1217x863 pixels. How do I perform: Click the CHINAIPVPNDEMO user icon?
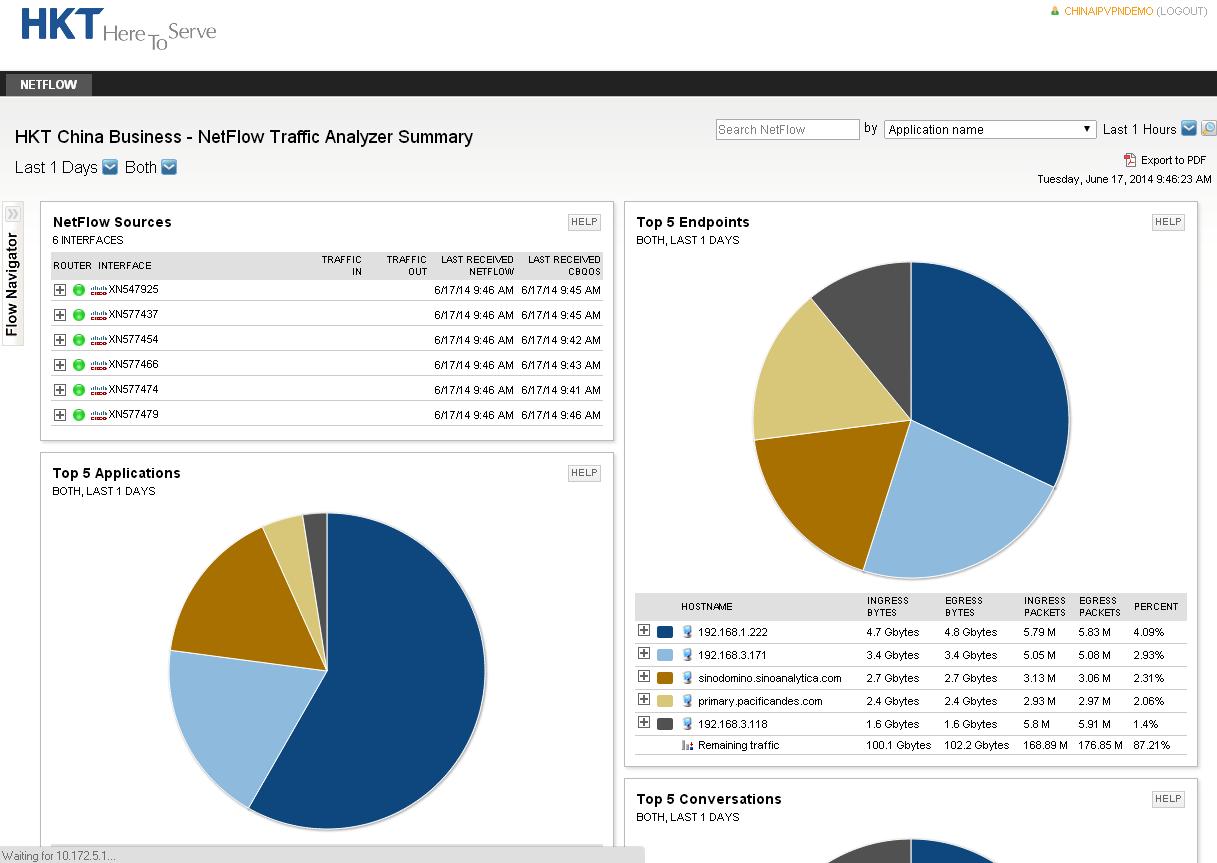(x=1054, y=11)
